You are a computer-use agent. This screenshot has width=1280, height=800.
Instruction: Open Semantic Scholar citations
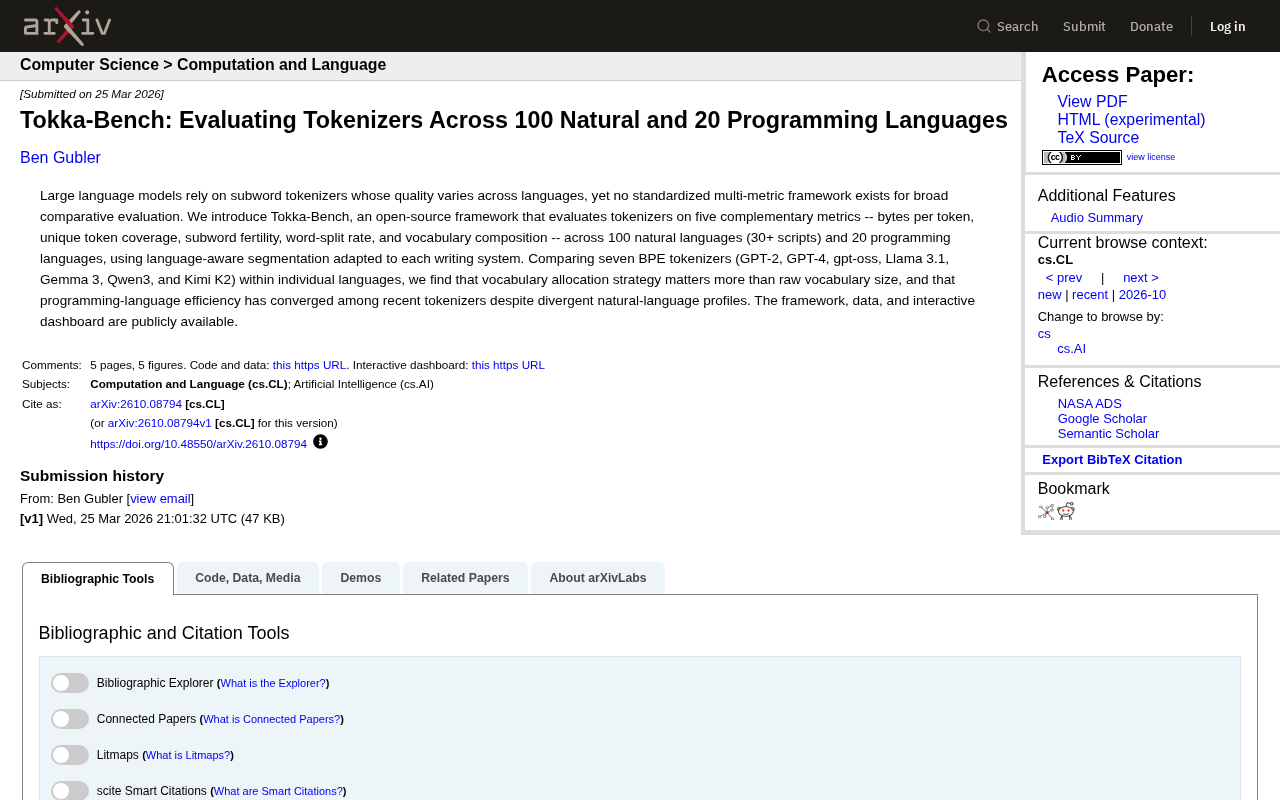pyautogui.click(x=1108, y=434)
